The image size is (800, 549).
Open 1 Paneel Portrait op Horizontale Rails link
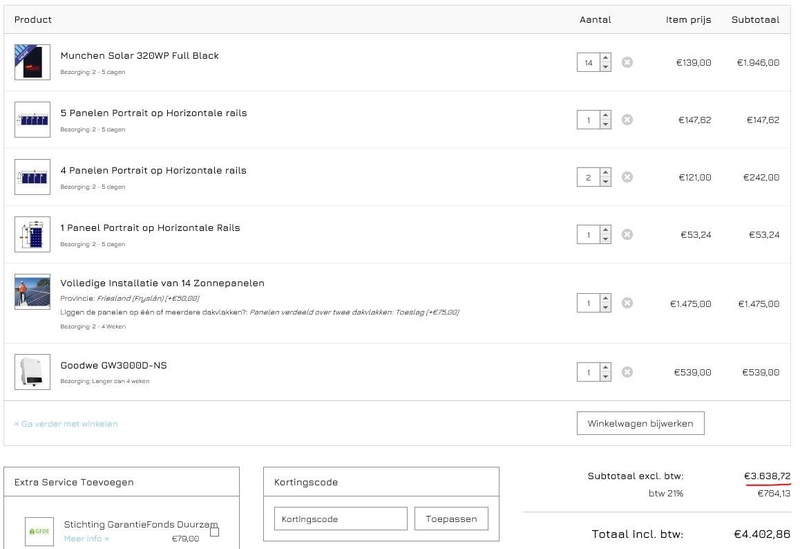(x=150, y=228)
